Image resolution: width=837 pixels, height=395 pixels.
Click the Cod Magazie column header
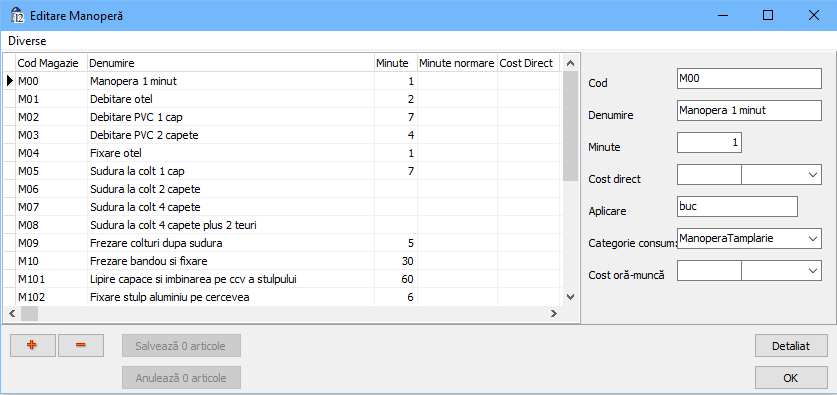(x=51, y=64)
